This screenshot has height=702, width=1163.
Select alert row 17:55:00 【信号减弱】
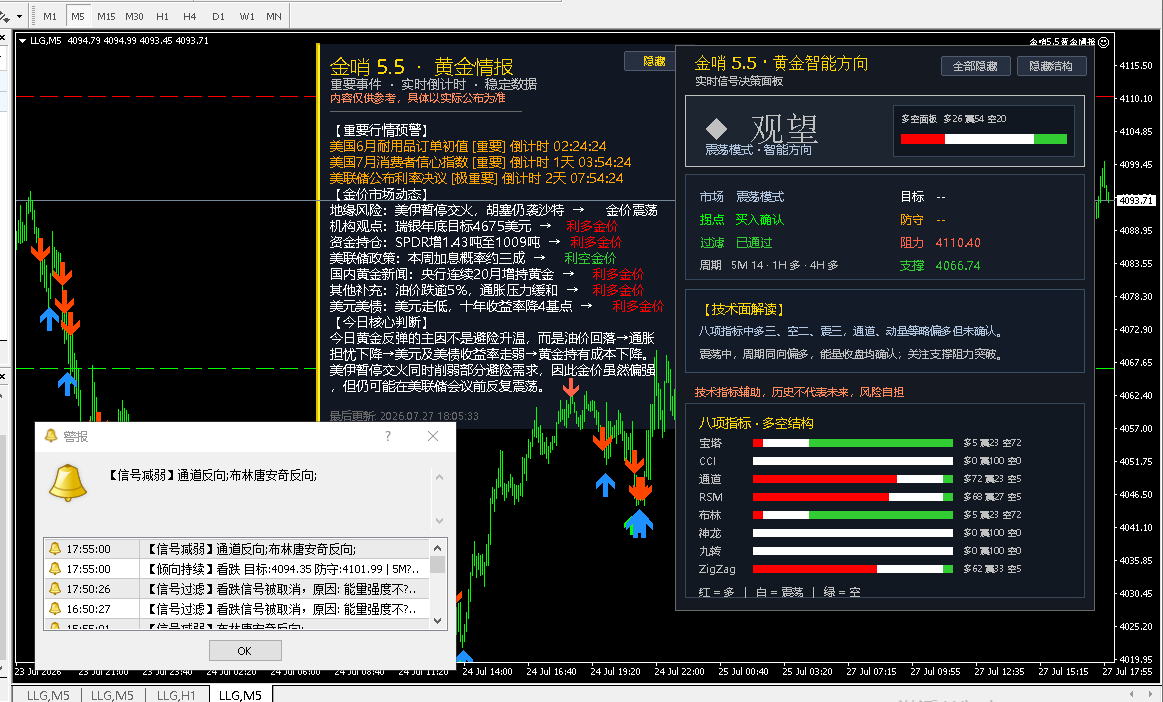click(237, 549)
